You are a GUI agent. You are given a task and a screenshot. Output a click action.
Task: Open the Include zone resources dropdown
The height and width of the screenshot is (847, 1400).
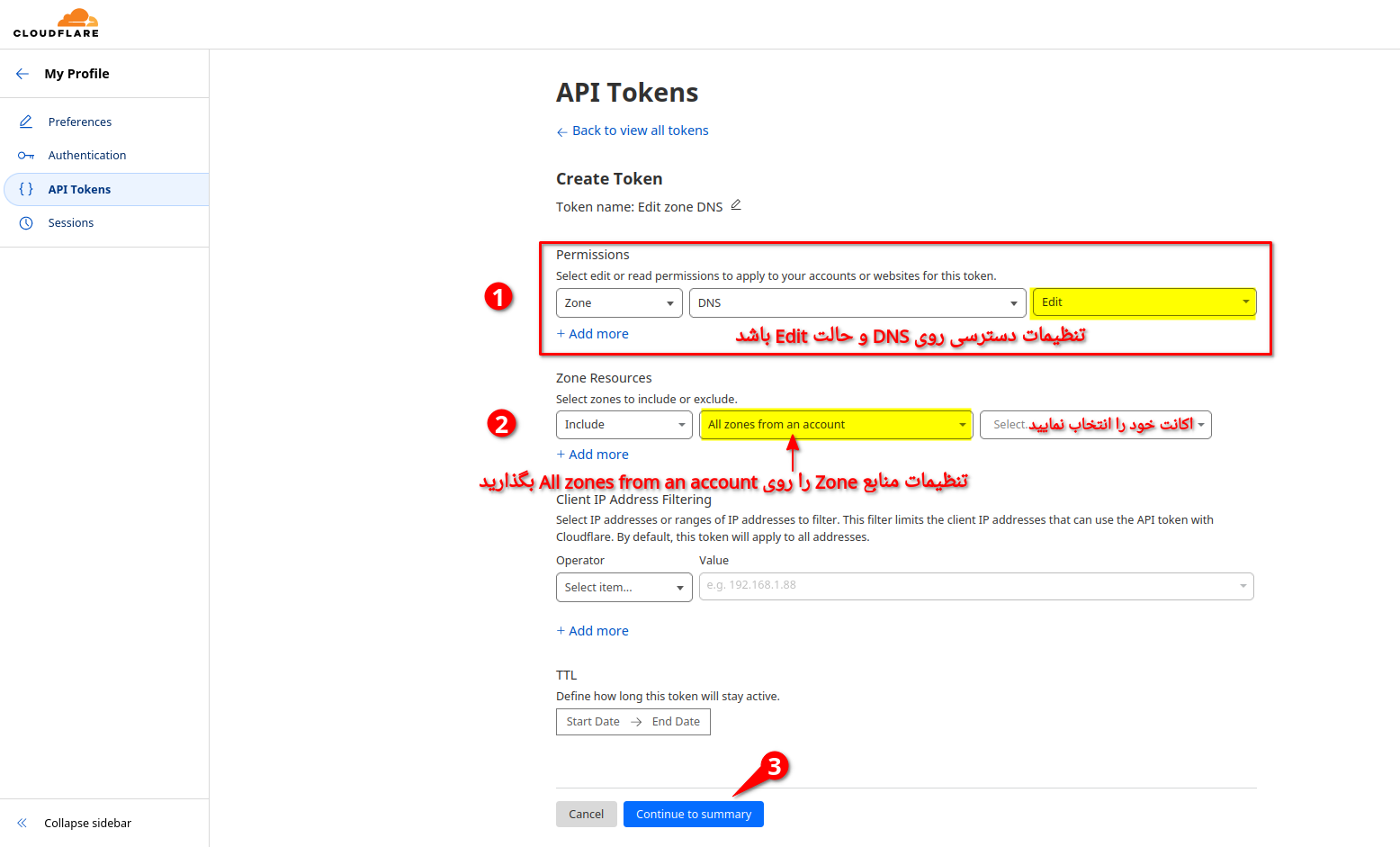pos(624,425)
